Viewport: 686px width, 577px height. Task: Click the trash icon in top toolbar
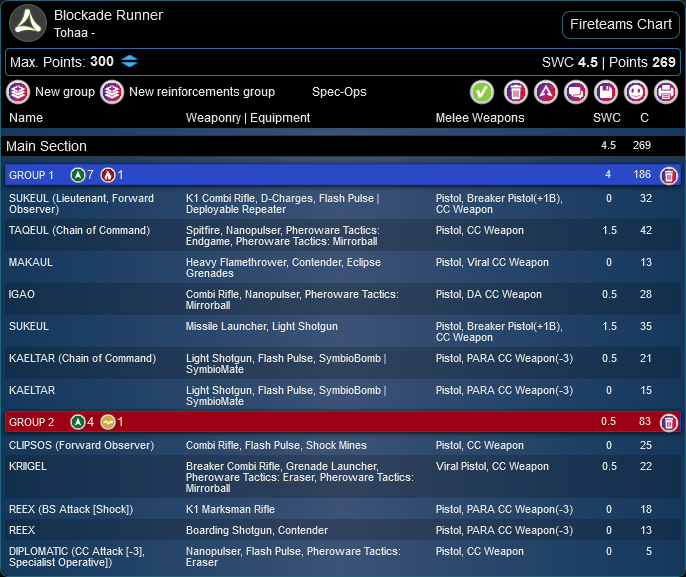pos(516,92)
